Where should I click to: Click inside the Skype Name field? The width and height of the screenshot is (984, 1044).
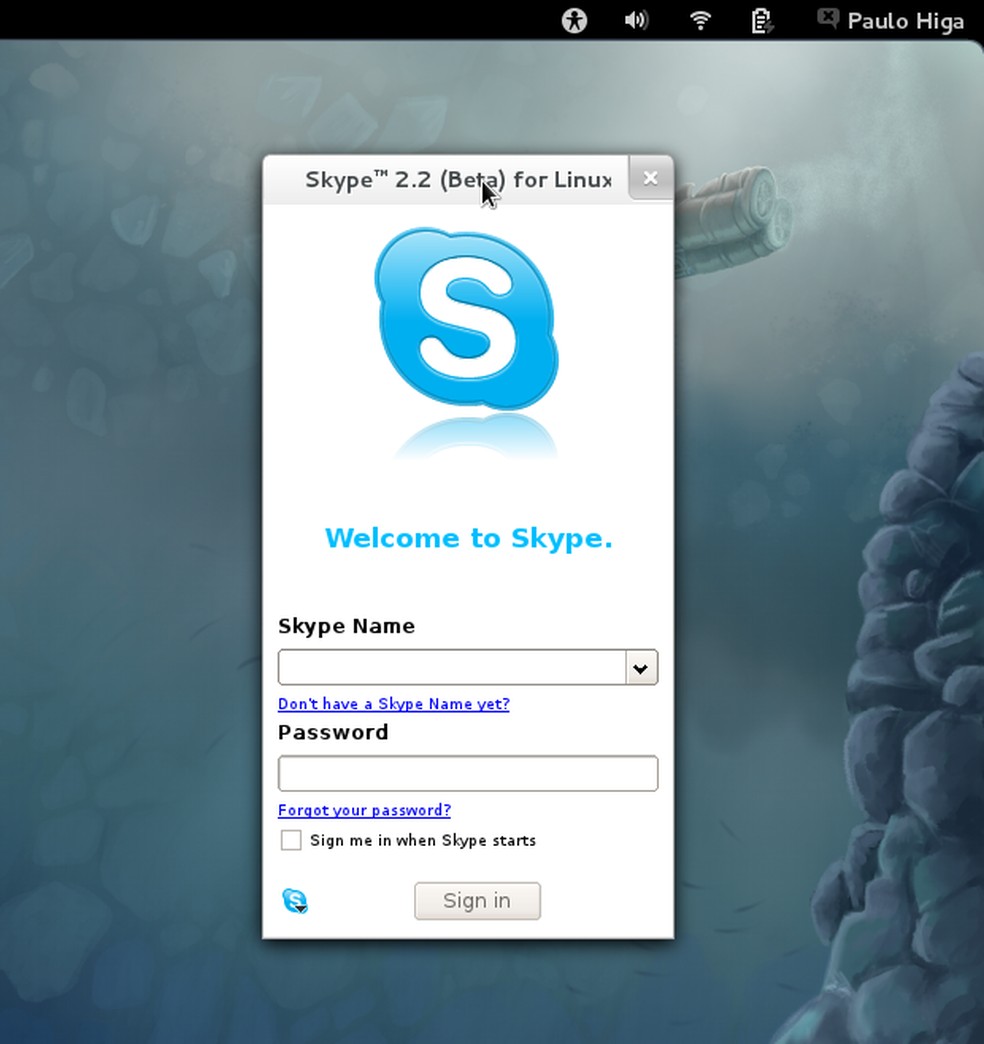450,667
